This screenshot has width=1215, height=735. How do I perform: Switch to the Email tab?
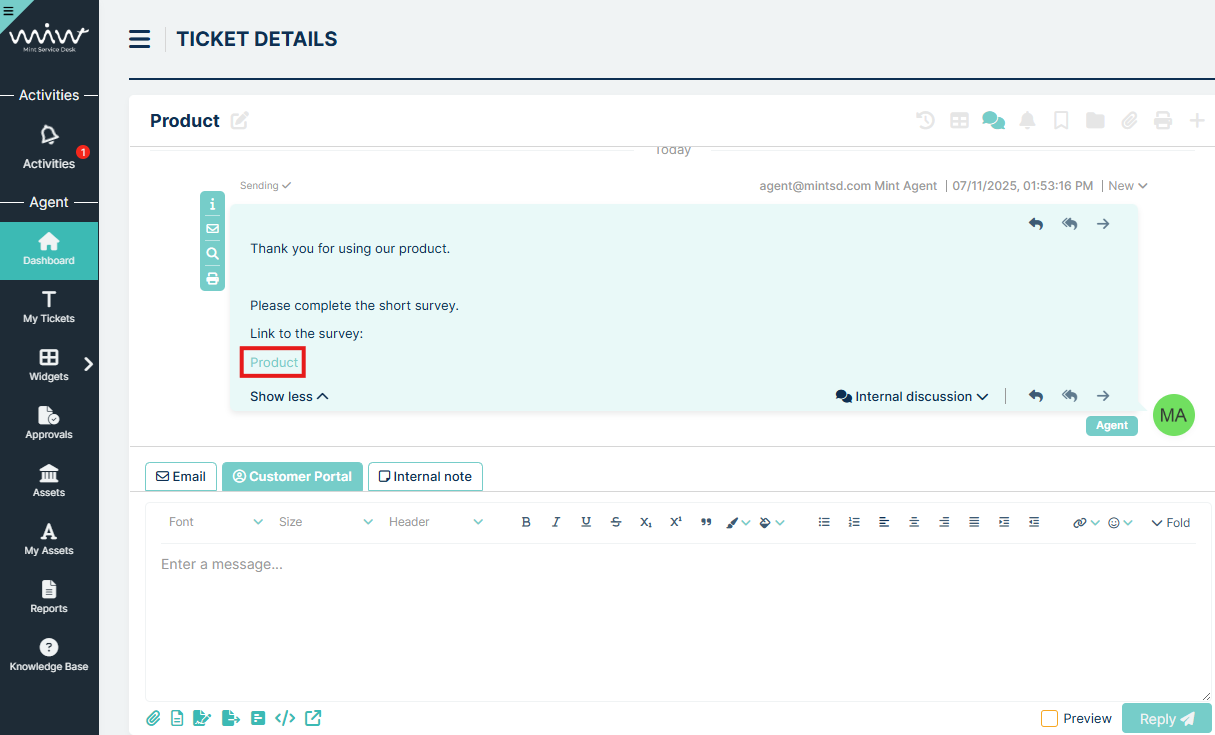(181, 477)
